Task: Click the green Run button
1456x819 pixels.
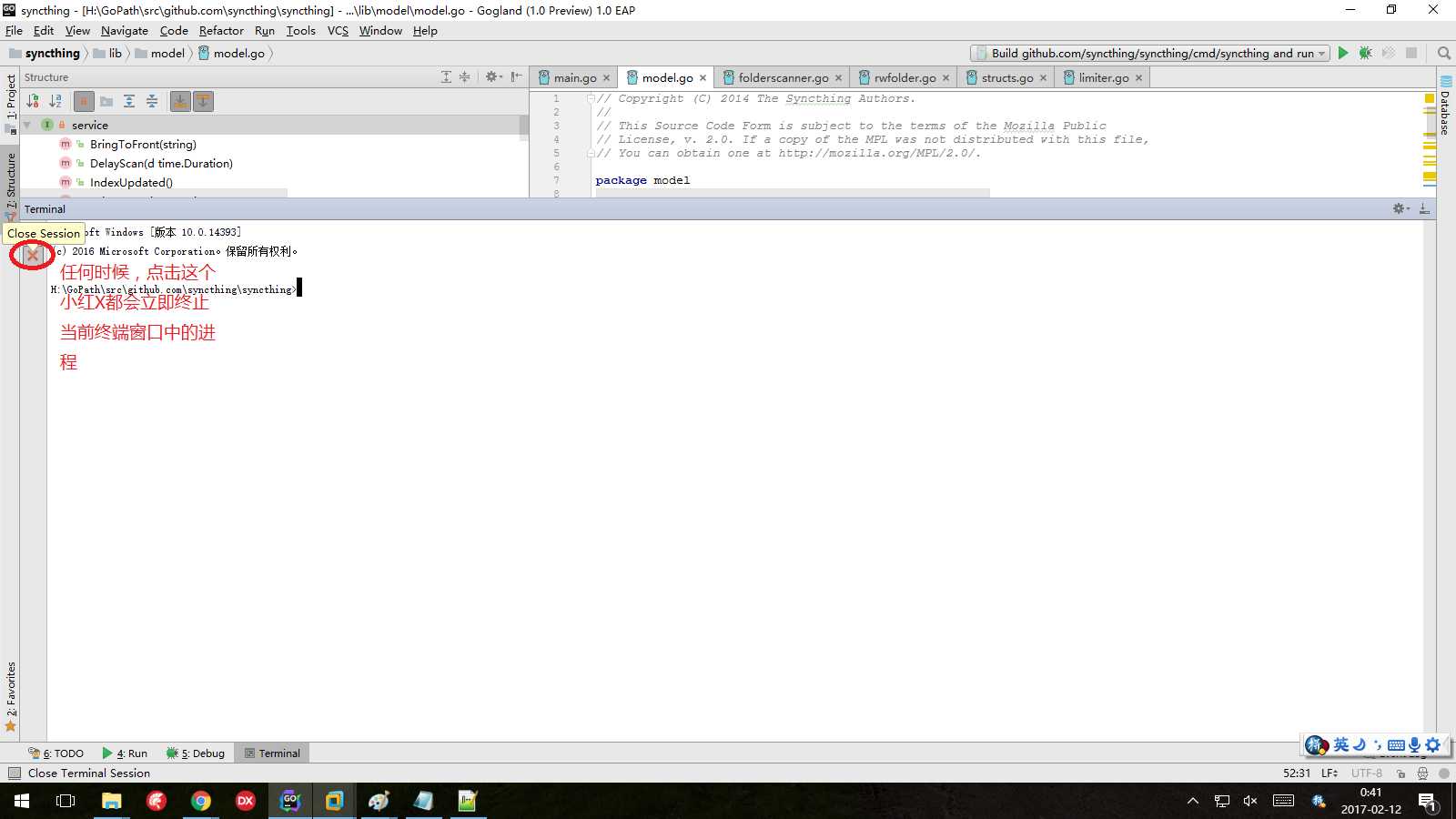Action: point(1343,53)
